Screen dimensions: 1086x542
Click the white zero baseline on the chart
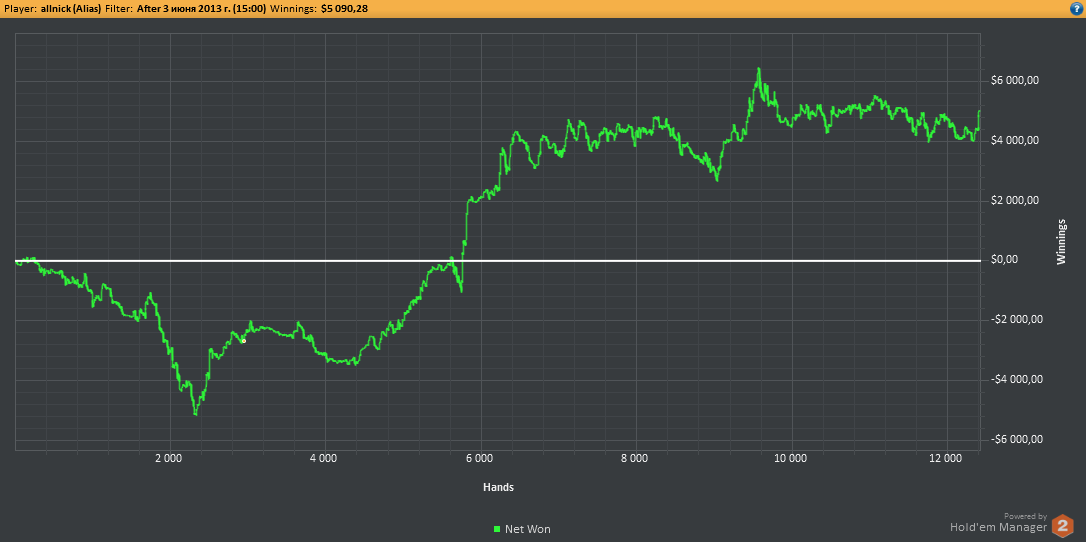600,261
